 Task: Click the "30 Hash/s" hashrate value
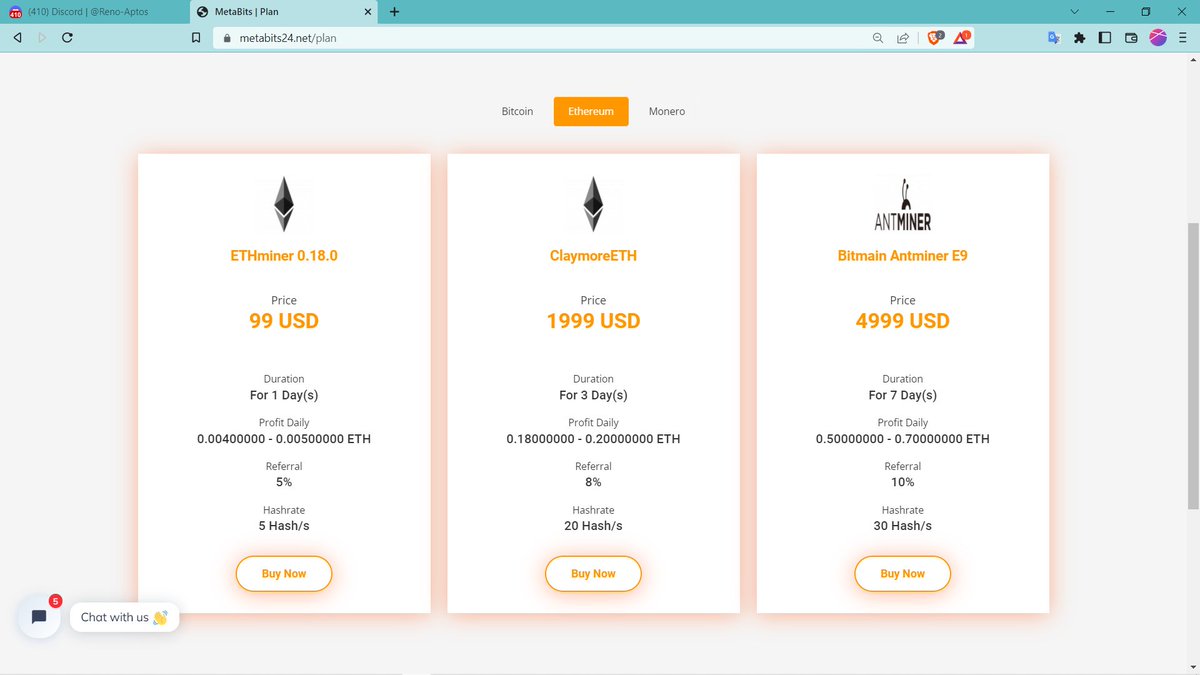coord(902,526)
